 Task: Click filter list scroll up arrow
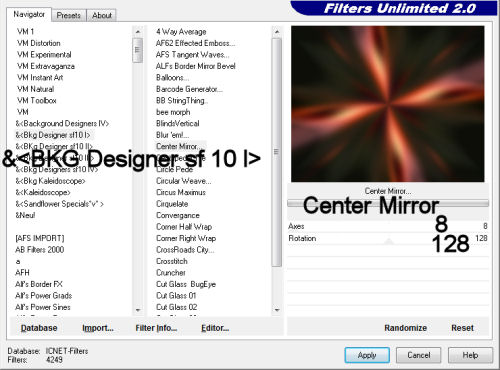click(x=277, y=32)
